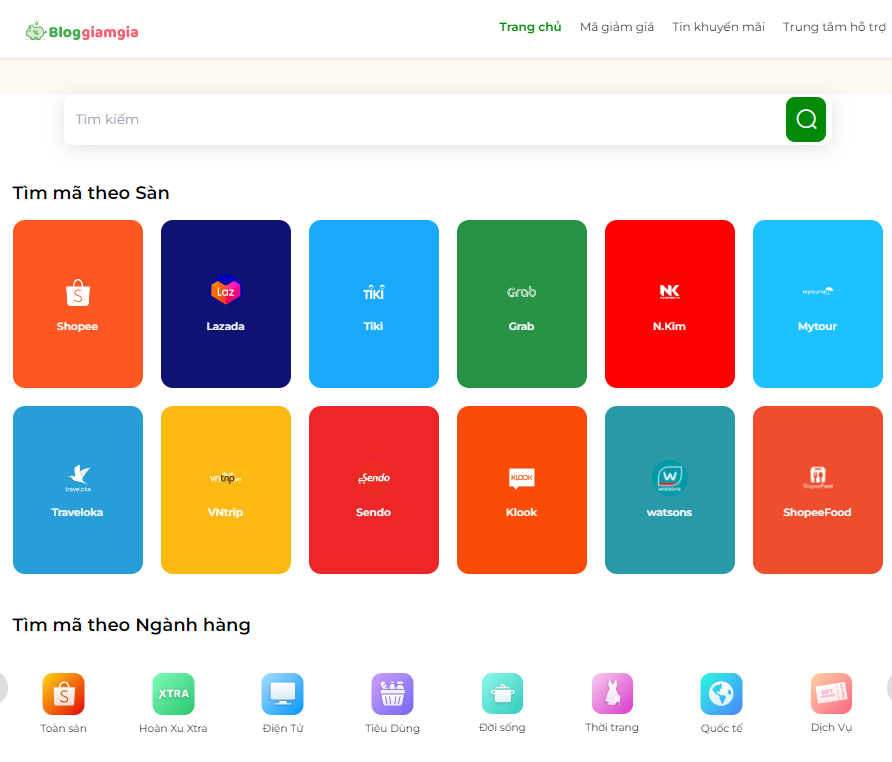
Task: Select the N.Kim NK logo icon
Action: coord(670,291)
